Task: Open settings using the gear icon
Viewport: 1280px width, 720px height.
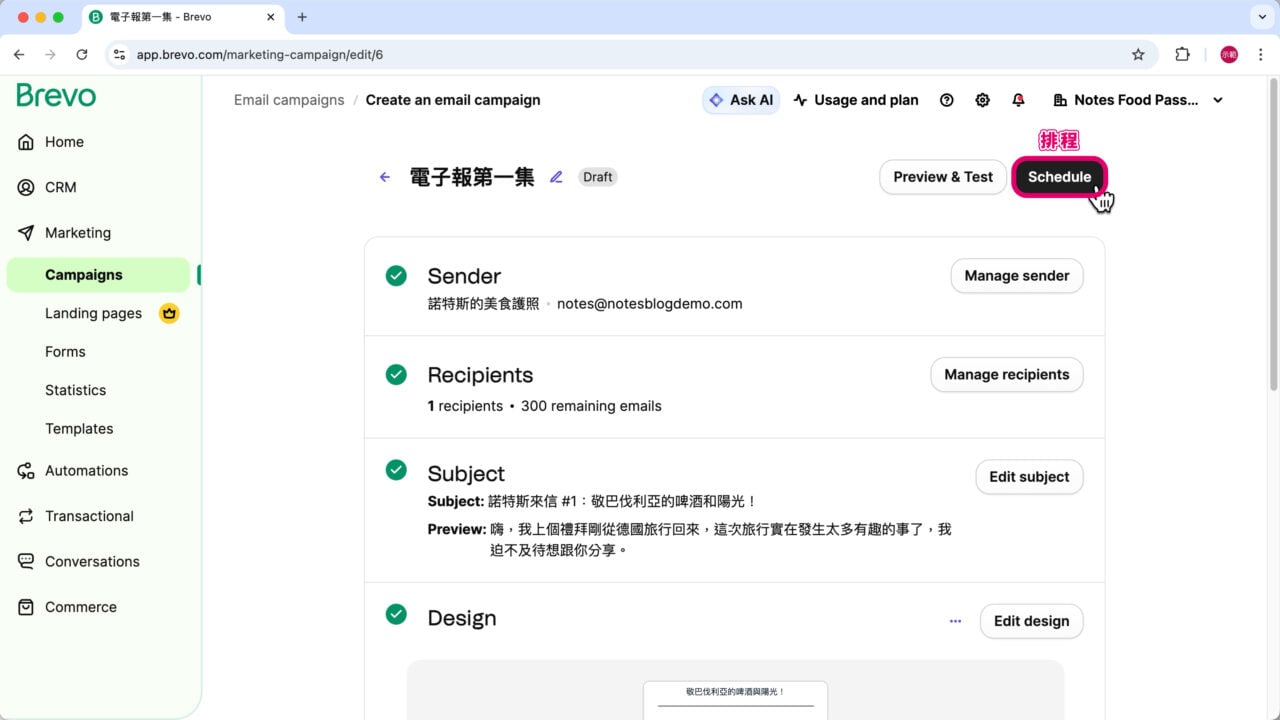Action: [x=982, y=100]
